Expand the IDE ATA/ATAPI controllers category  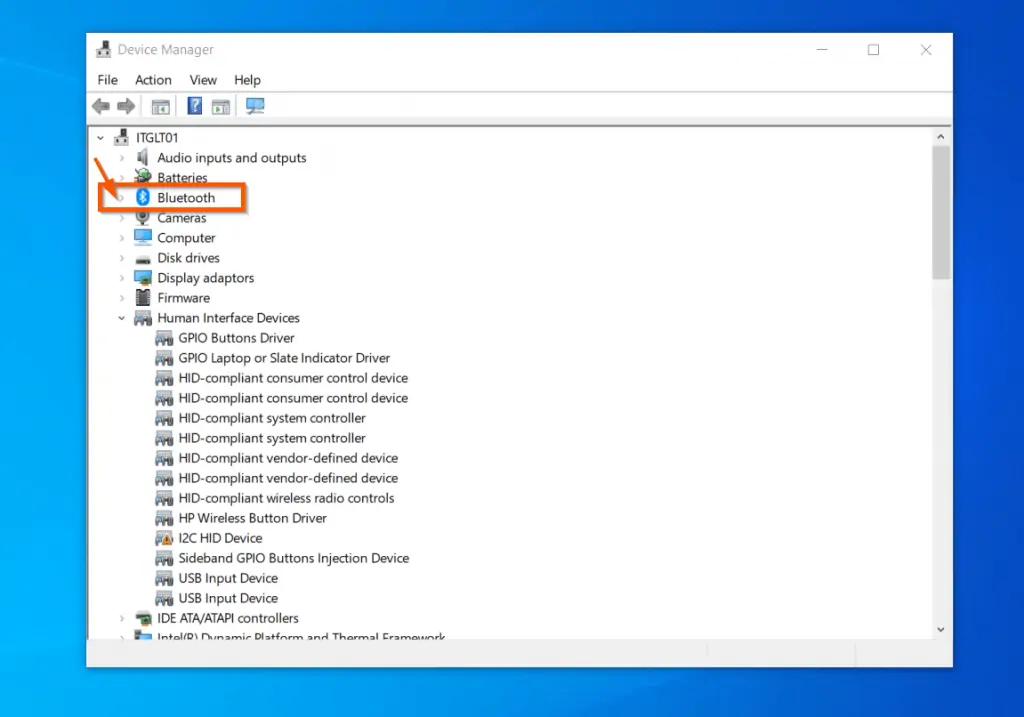[121, 618]
